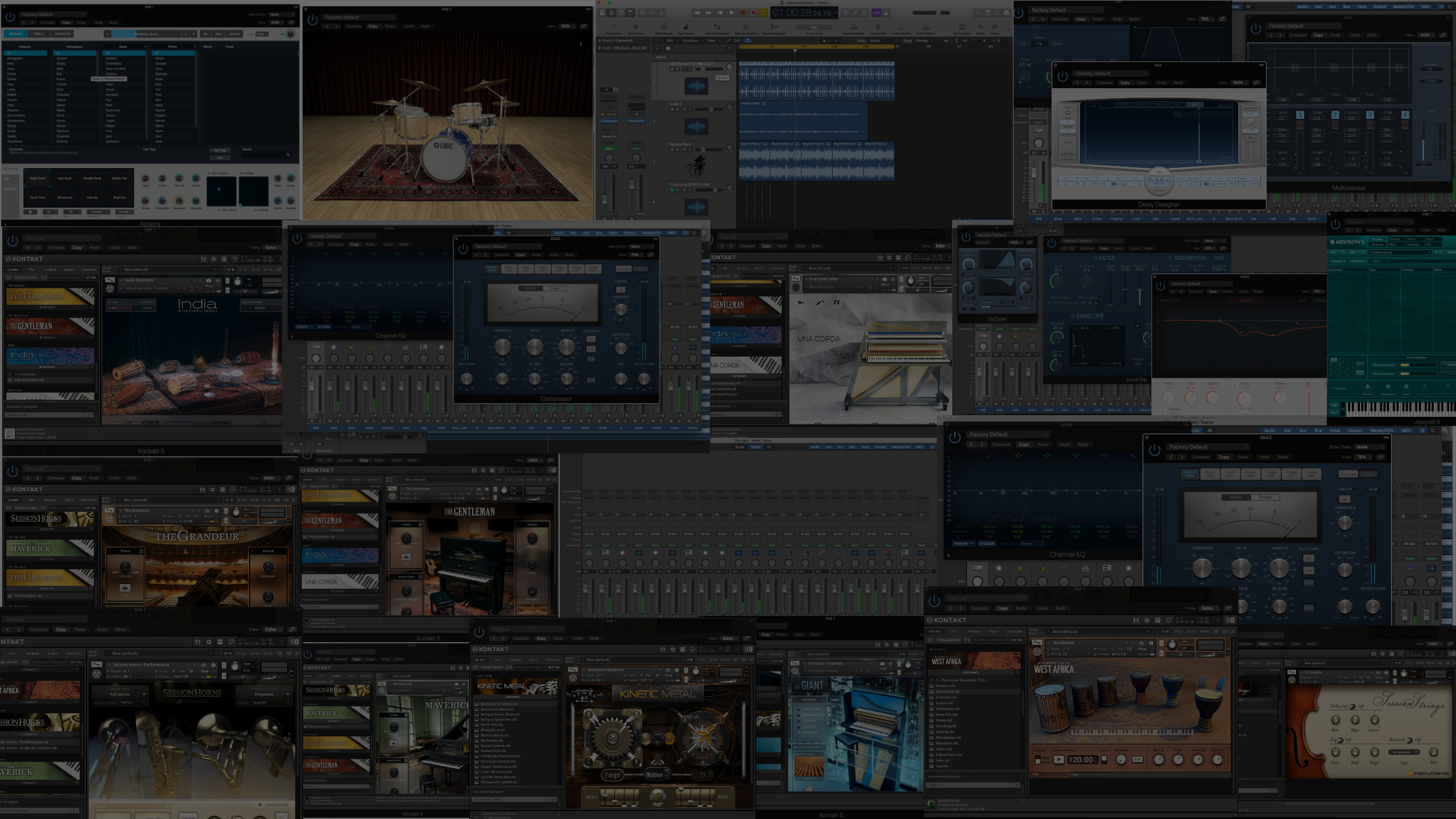Click the info icon in Drum Kit Designer

click(x=581, y=43)
